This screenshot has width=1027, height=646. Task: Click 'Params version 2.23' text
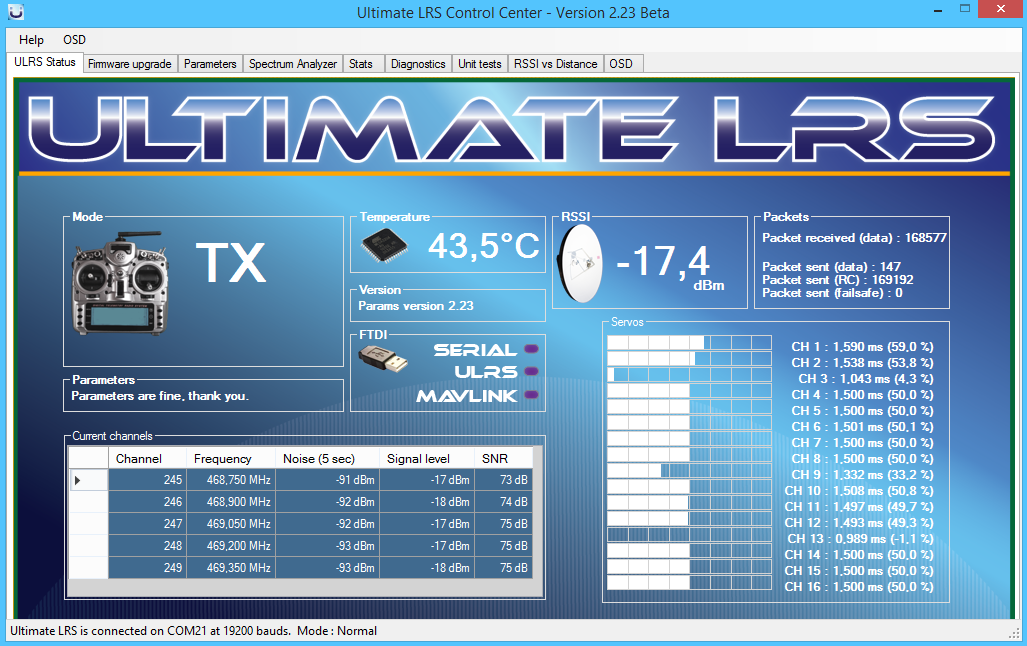pos(416,306)
